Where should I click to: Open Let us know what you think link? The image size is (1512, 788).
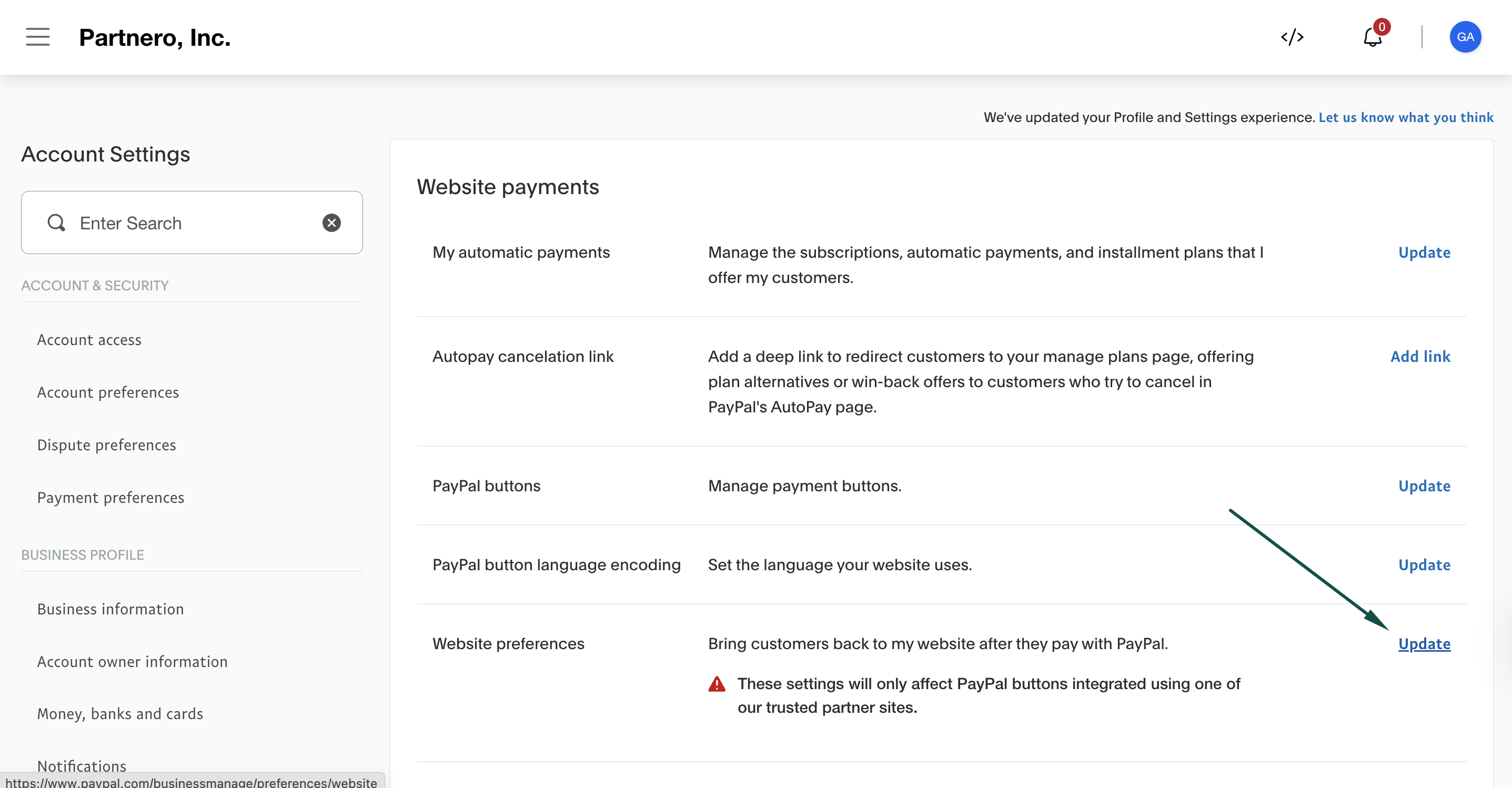1406,117
